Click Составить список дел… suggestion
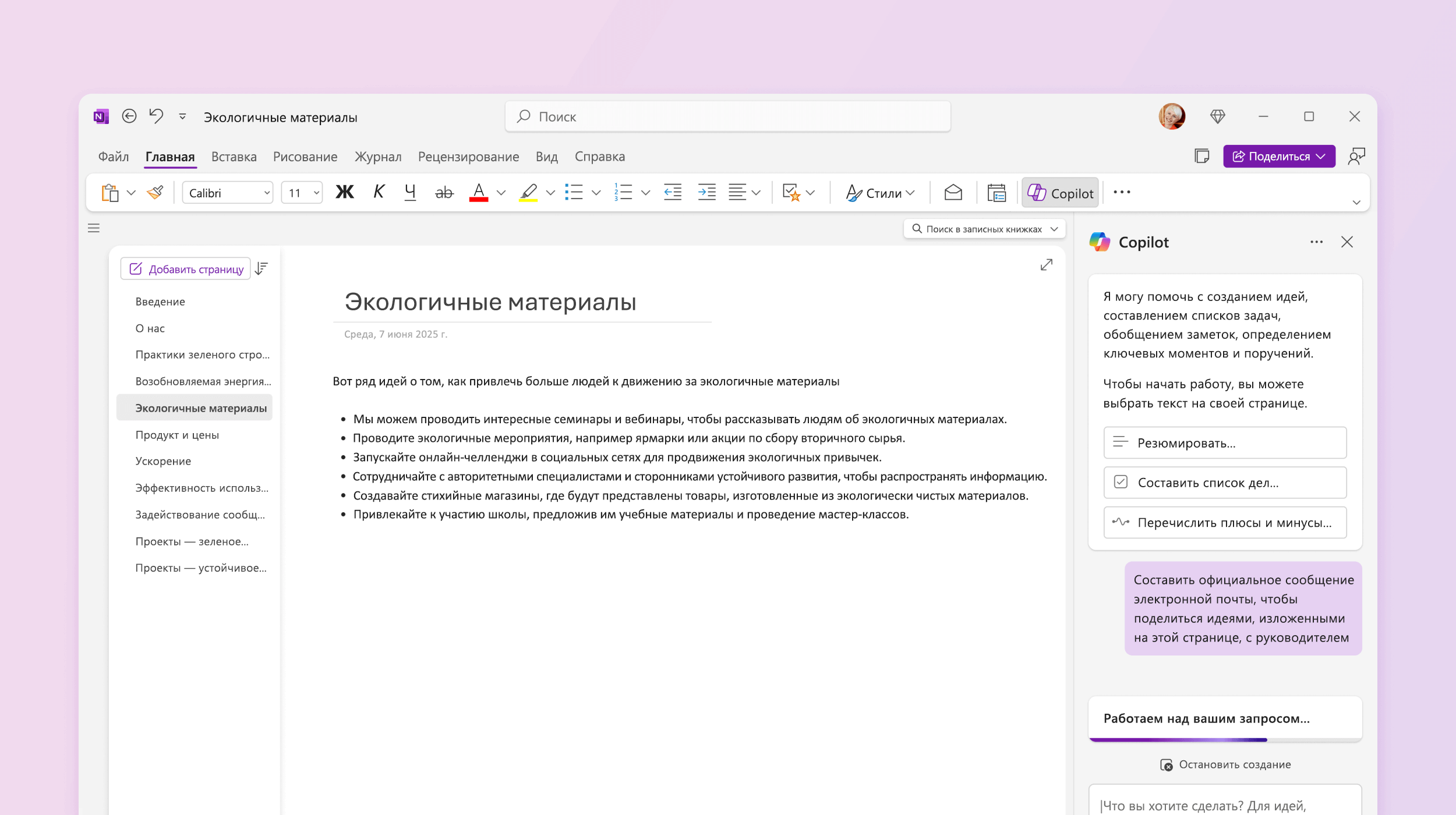1456x815 pixels. (1225, 483)
